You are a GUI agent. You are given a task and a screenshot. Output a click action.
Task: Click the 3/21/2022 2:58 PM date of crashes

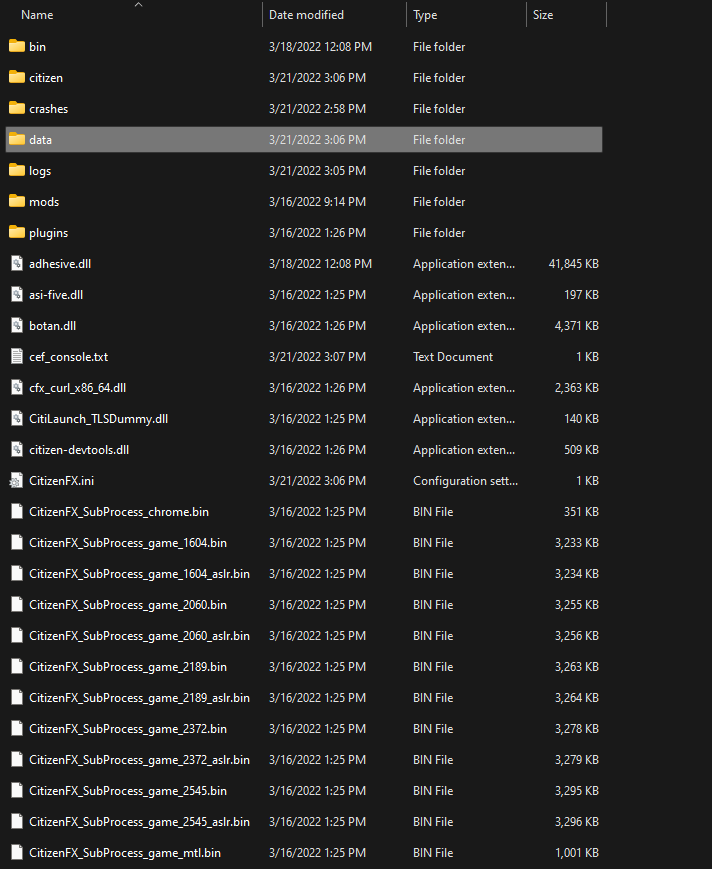point(317,109)
